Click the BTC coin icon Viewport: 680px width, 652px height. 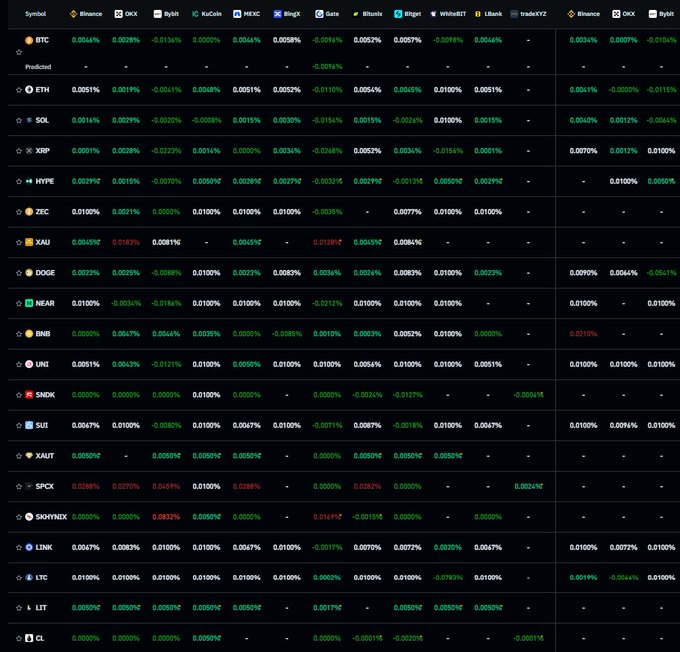pyautogui.click(x=29, y=40)
